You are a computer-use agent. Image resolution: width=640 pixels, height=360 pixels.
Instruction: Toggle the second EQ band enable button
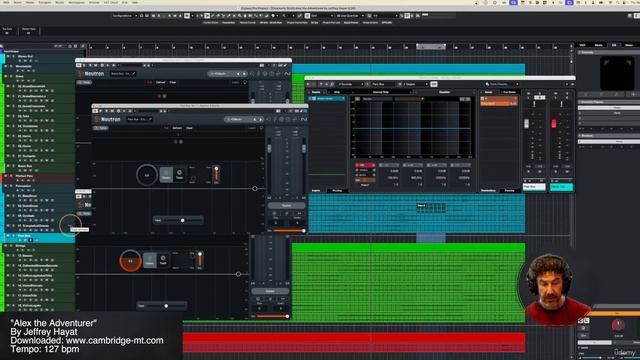point(389,165)
